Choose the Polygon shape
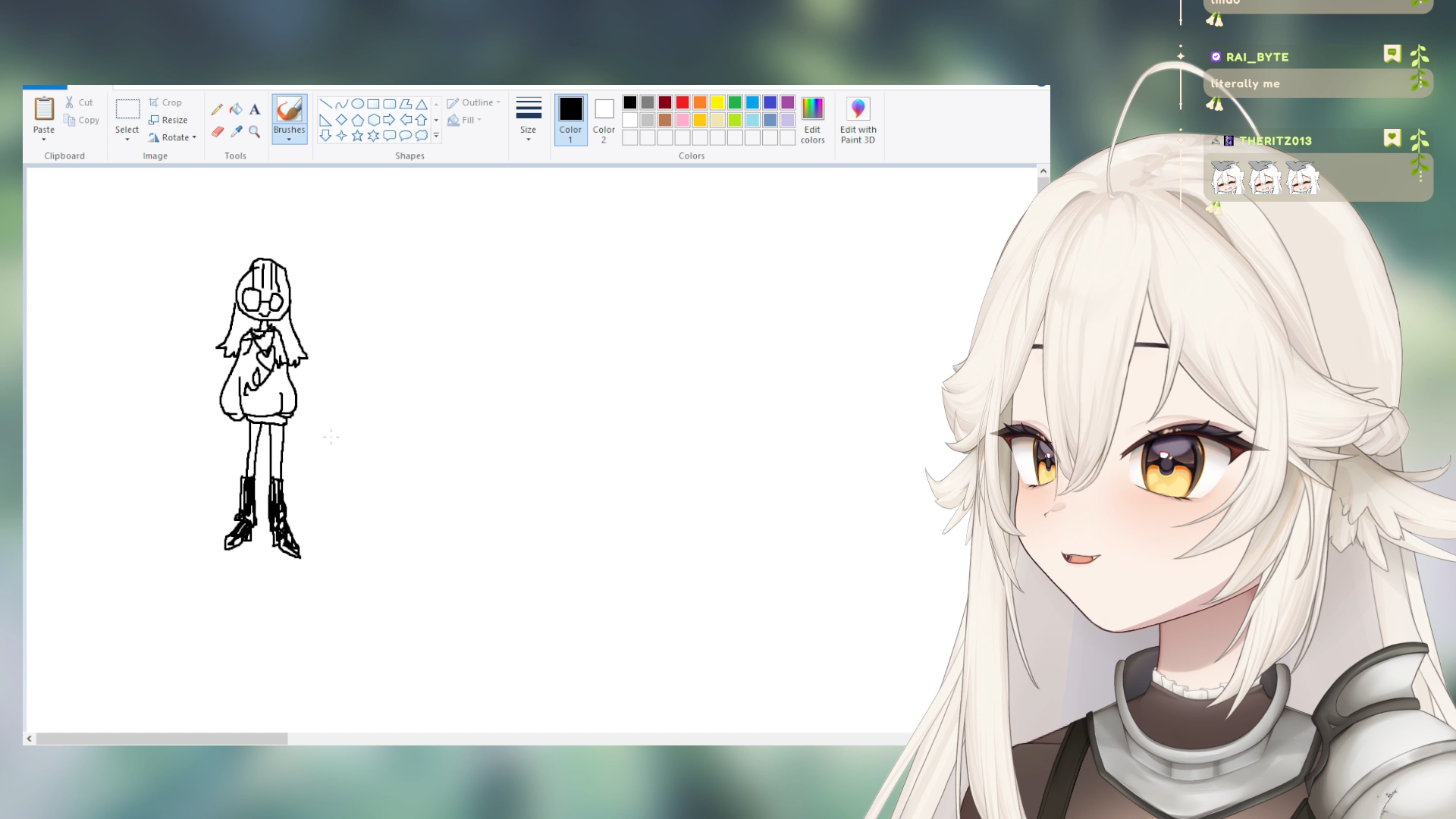1456x819 pixels. click(x=405, y=104)
